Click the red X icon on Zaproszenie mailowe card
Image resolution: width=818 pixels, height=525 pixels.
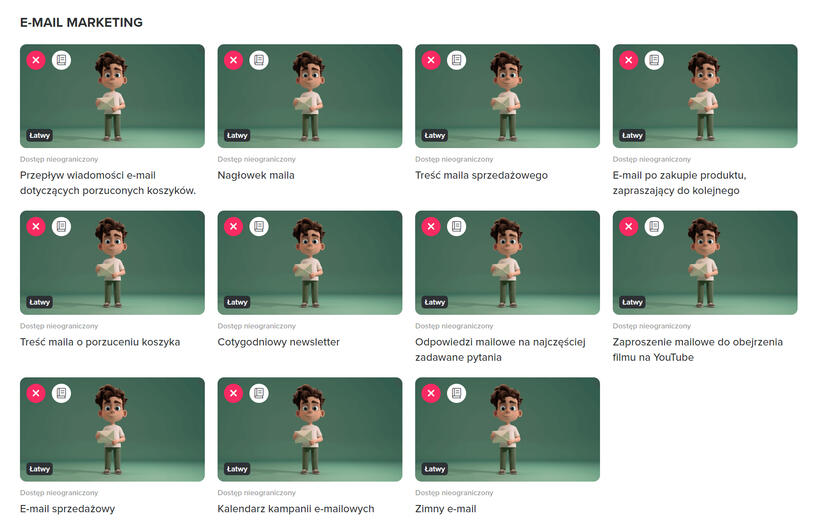click(629, 227)
